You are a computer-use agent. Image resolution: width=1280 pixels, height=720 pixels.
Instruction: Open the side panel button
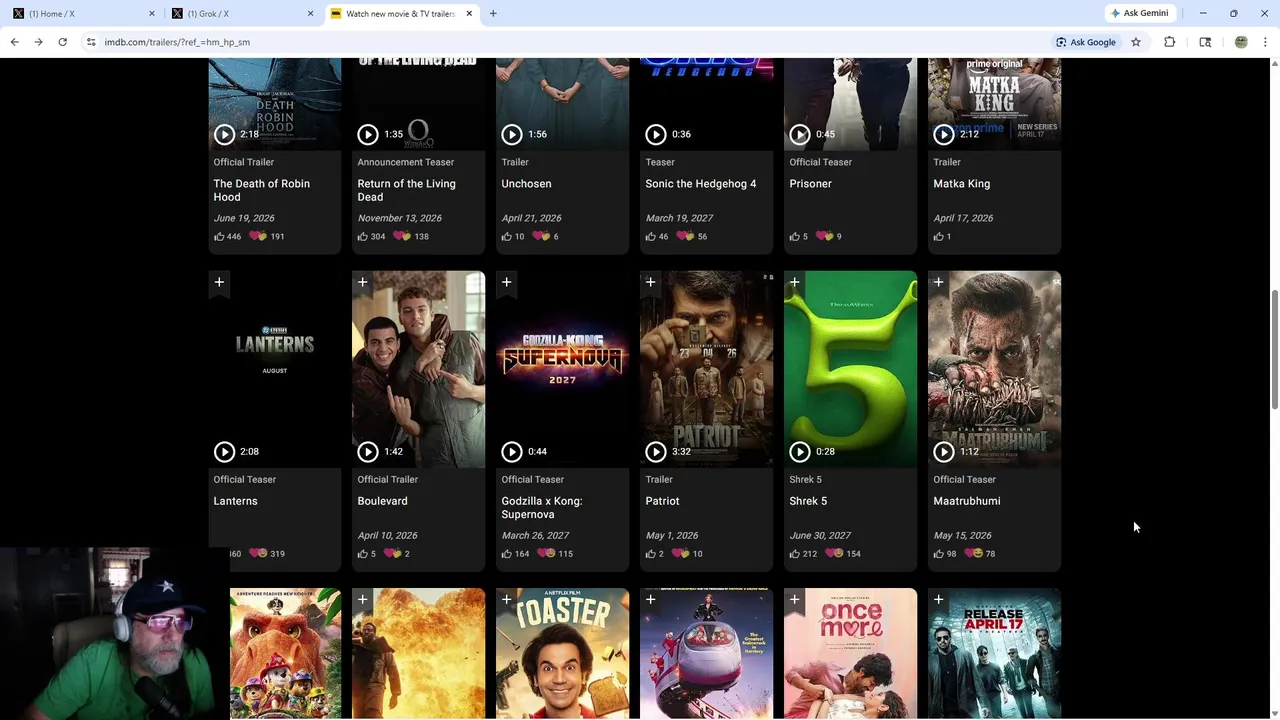click(1205, 42)
